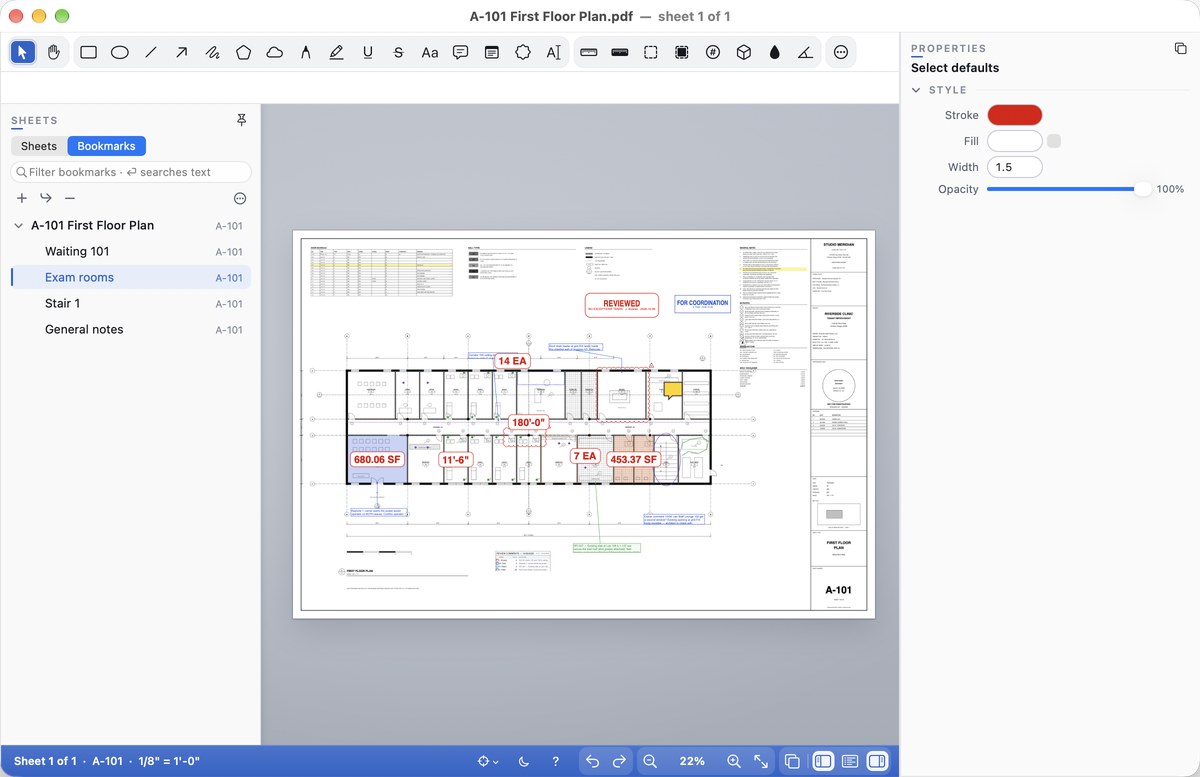This screenshot has height=777, width=1200.
Task: Toggle the left sidebar panel
Action: click(x=823, y=761)
